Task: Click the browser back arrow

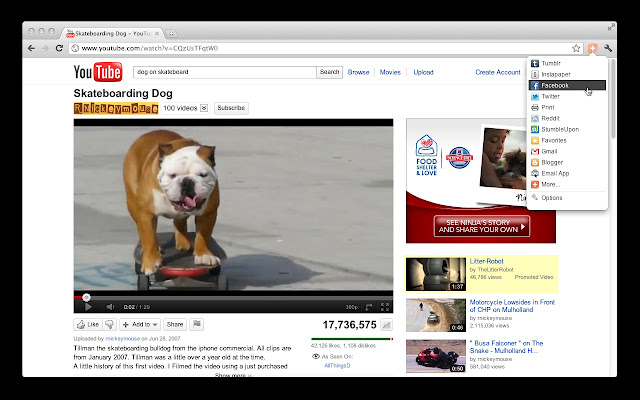Action: coord(31,48)
